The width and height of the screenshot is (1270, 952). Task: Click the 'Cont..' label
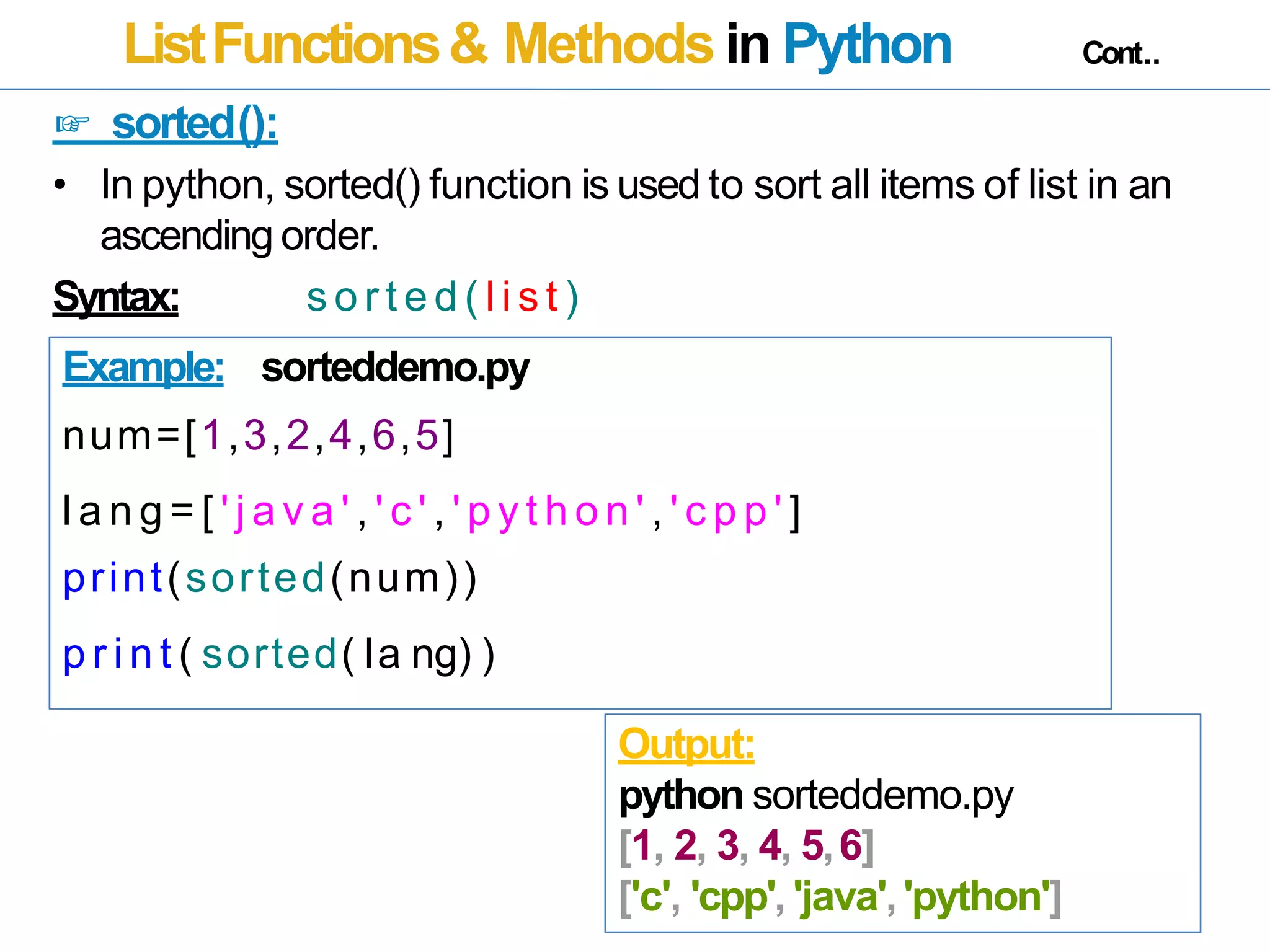coord(1121,53)
